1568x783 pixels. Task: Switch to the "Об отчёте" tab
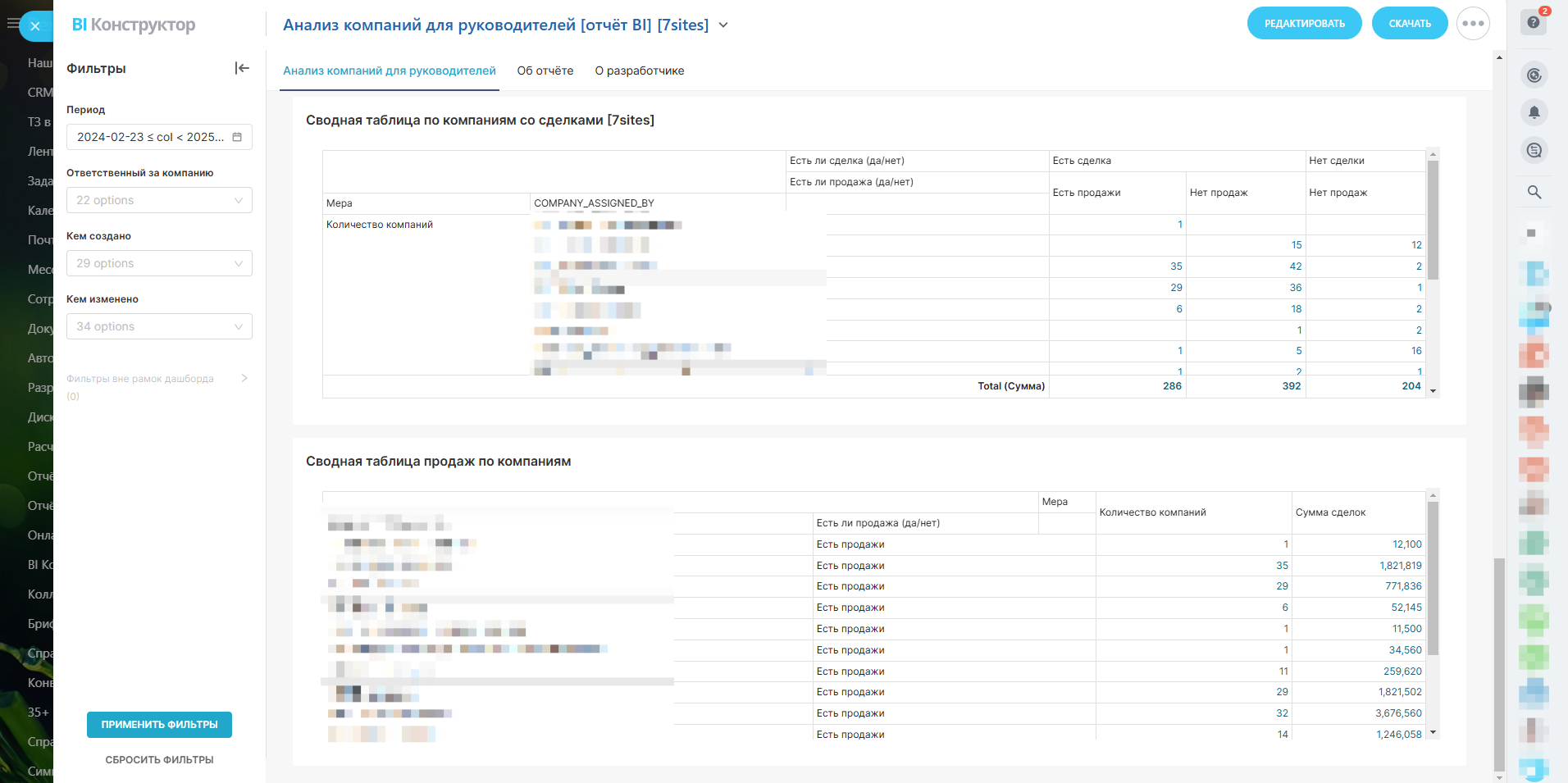coord(545,71)
